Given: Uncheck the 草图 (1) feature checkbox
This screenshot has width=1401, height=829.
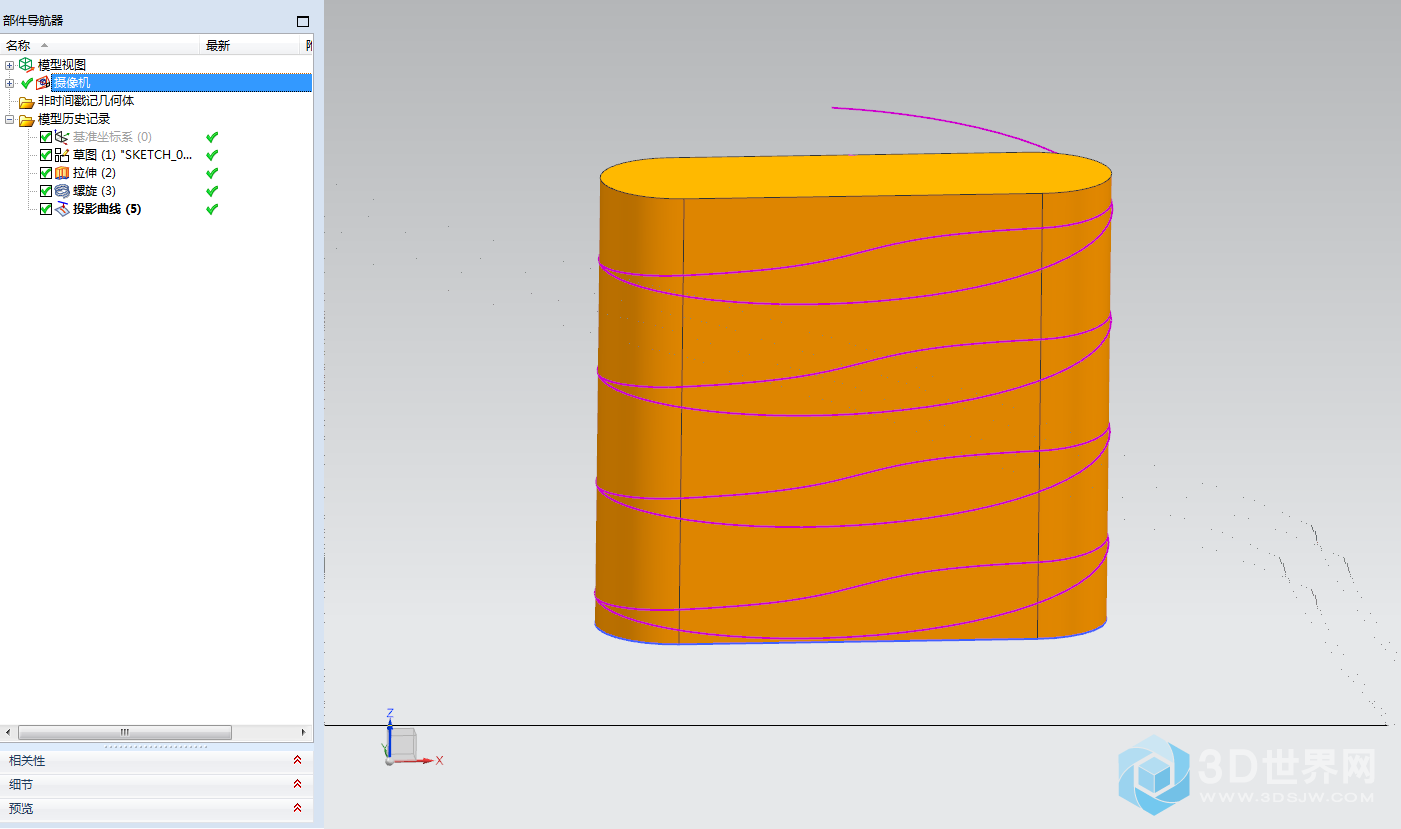Looking at the screenshot, I should pos(46,155).
